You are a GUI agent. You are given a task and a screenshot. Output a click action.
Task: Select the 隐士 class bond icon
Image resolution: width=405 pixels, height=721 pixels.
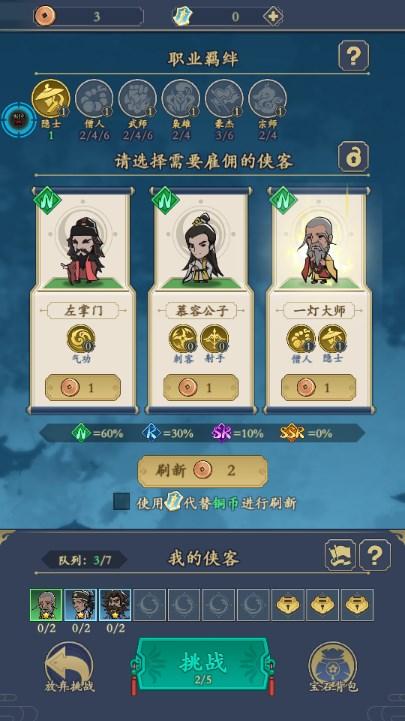[x=51, y=99]
